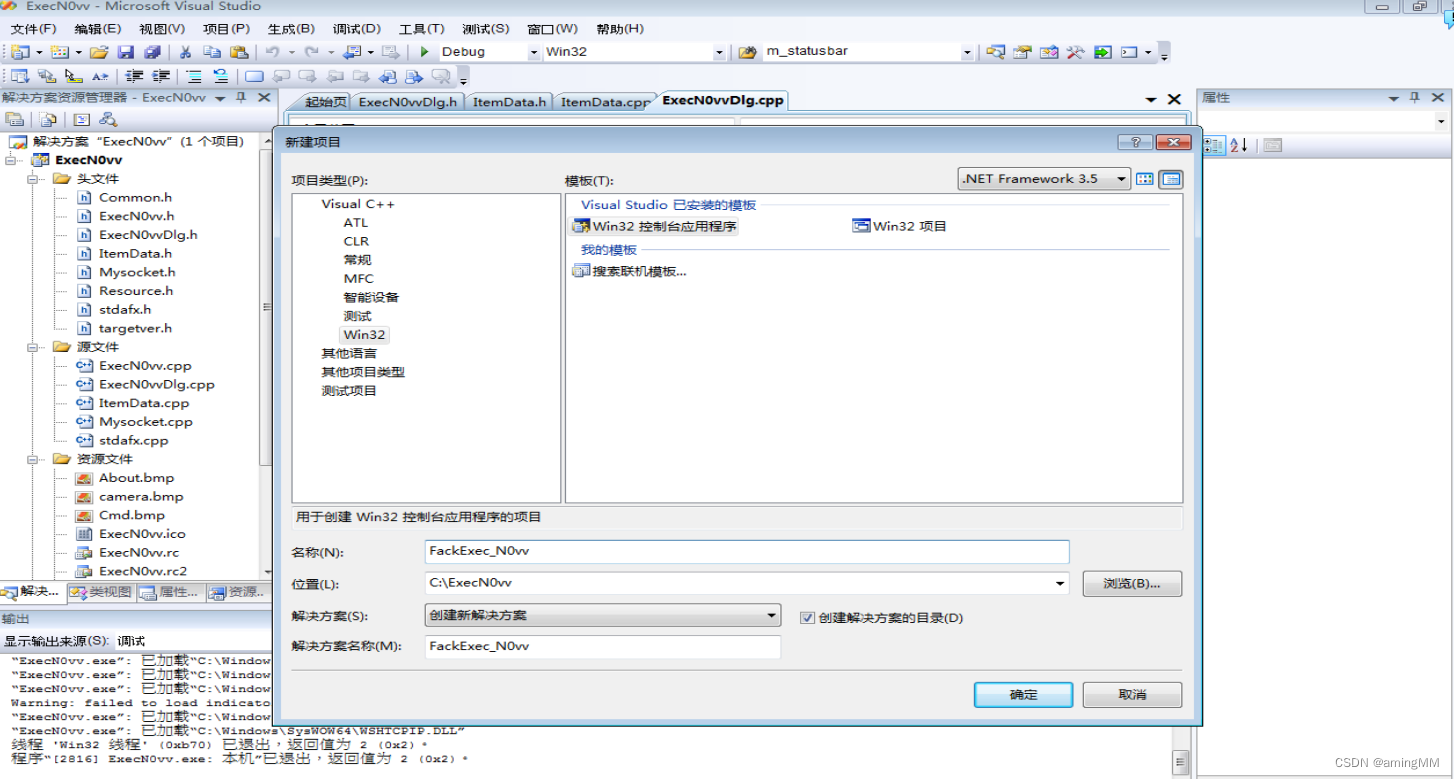Select Mysocket.cpp in Solution Explorer

click(146, 422)
